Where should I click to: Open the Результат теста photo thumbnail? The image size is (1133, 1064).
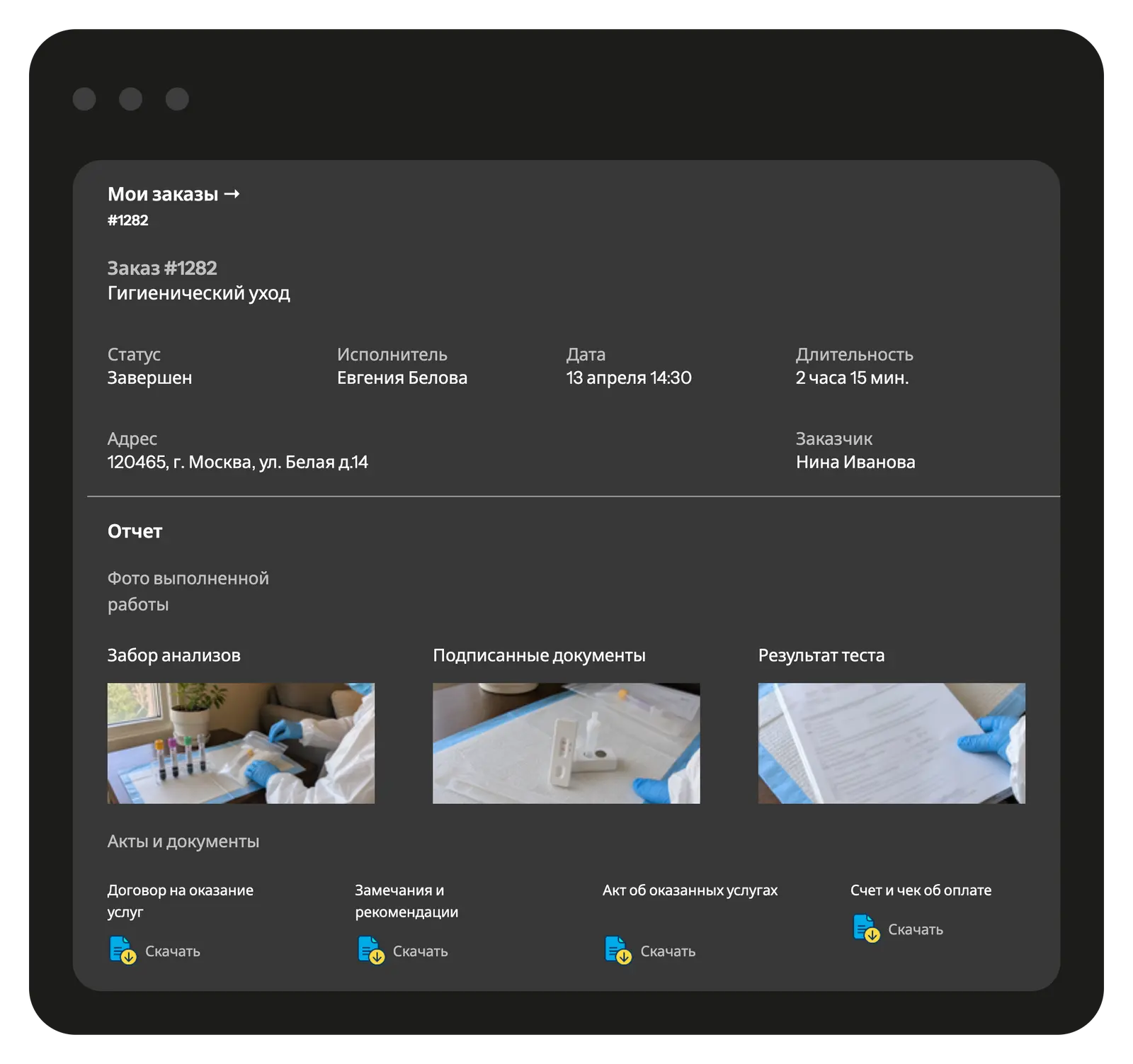[x=892, y=743]
